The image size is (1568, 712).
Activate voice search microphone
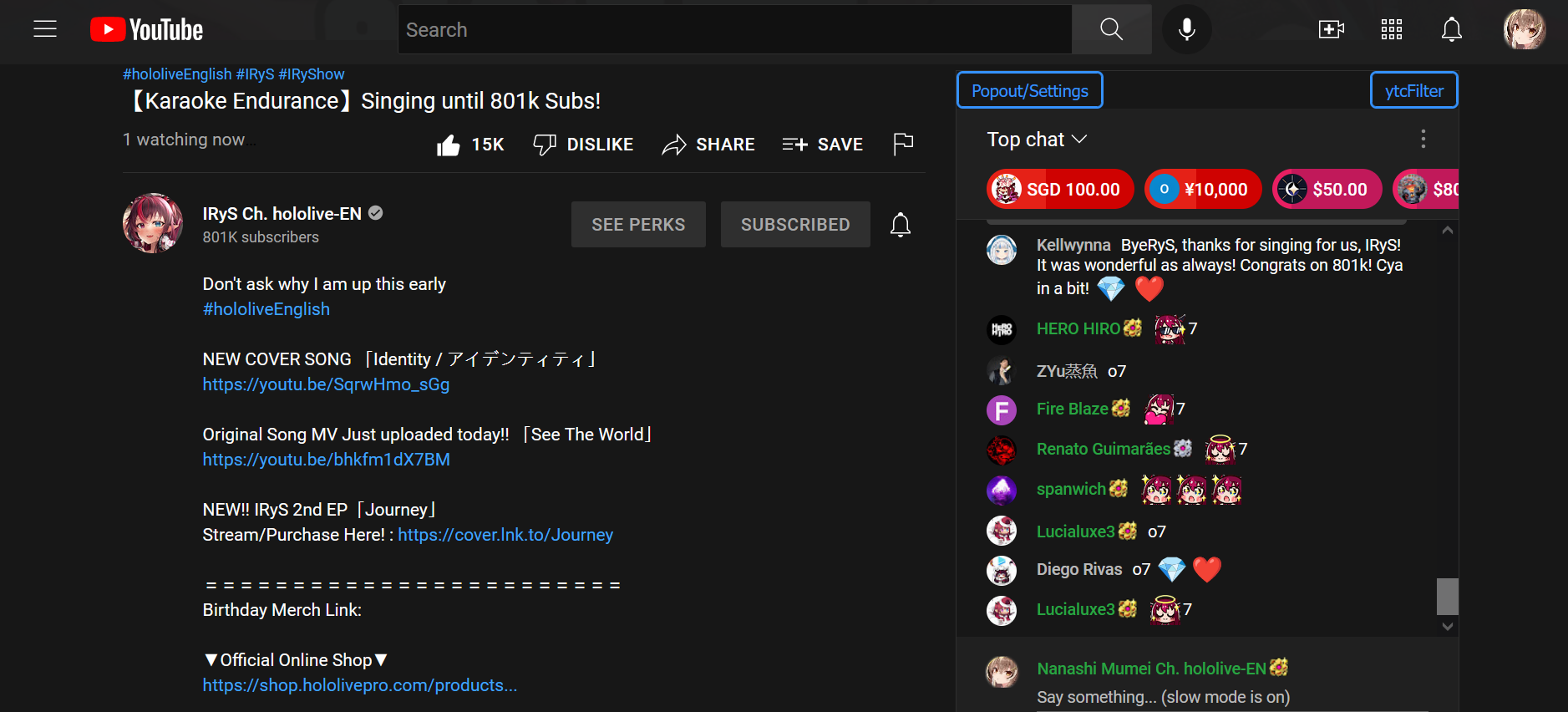point(1186,29)
